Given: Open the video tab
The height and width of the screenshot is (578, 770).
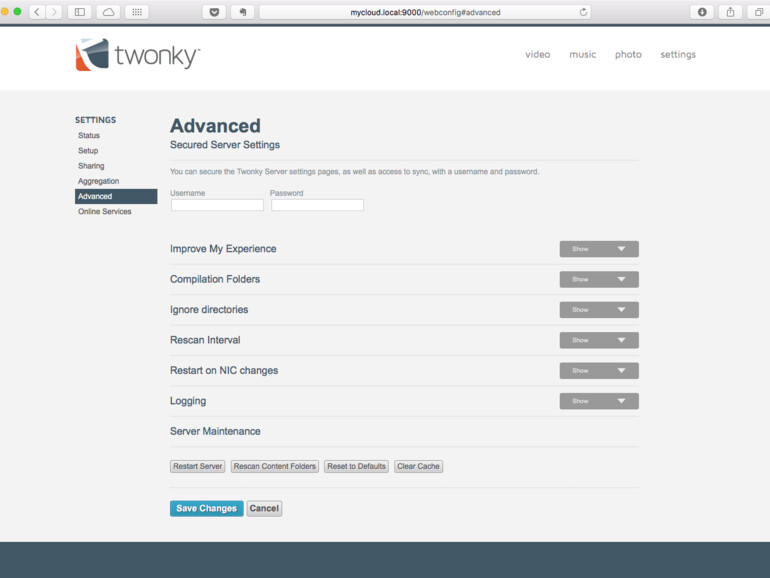Looking at the screenshot, I should (x=538, y=55).
